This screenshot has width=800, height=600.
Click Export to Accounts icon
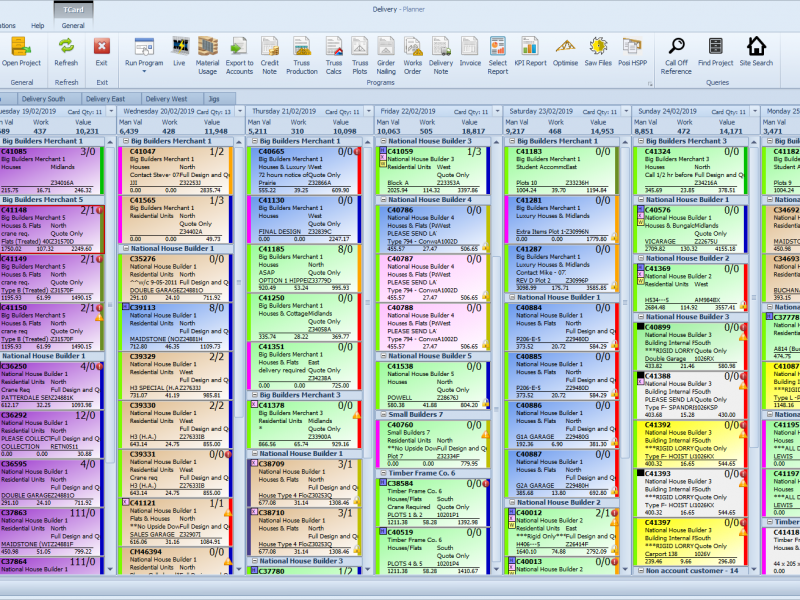pyautogui.click(x=239, y=46)
